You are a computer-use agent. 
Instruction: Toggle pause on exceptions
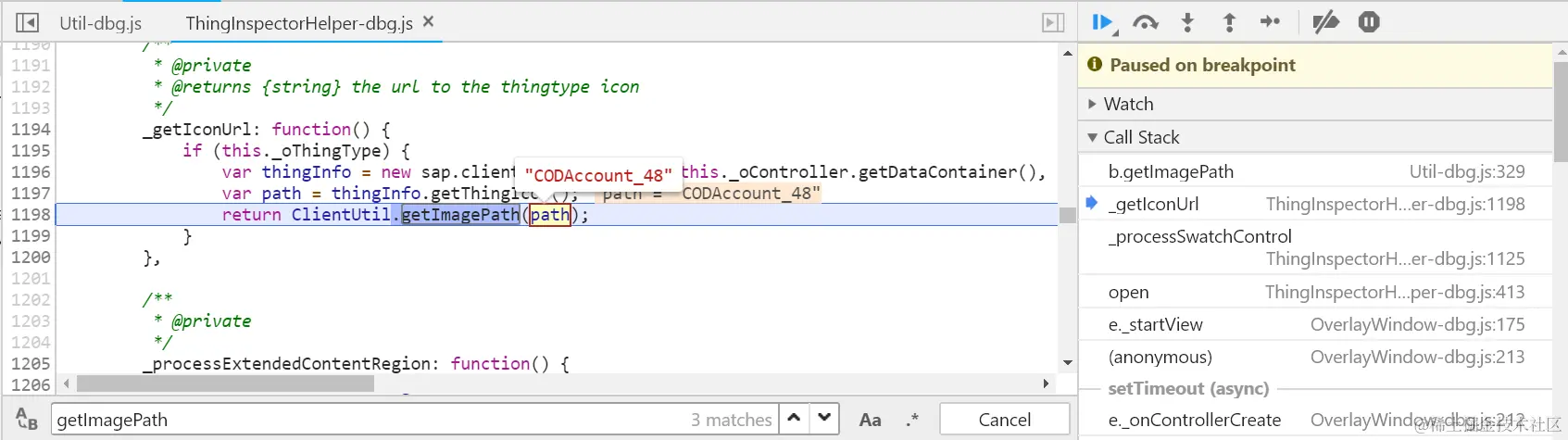1369,22
